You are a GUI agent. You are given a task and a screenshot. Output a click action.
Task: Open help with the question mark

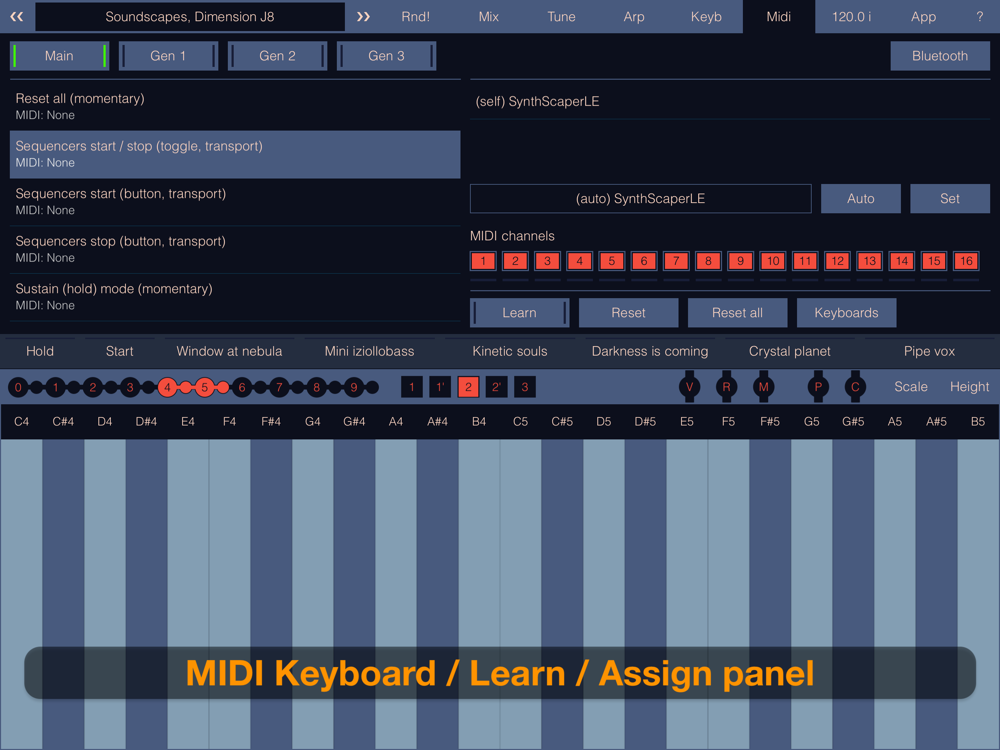pos(979,17)
